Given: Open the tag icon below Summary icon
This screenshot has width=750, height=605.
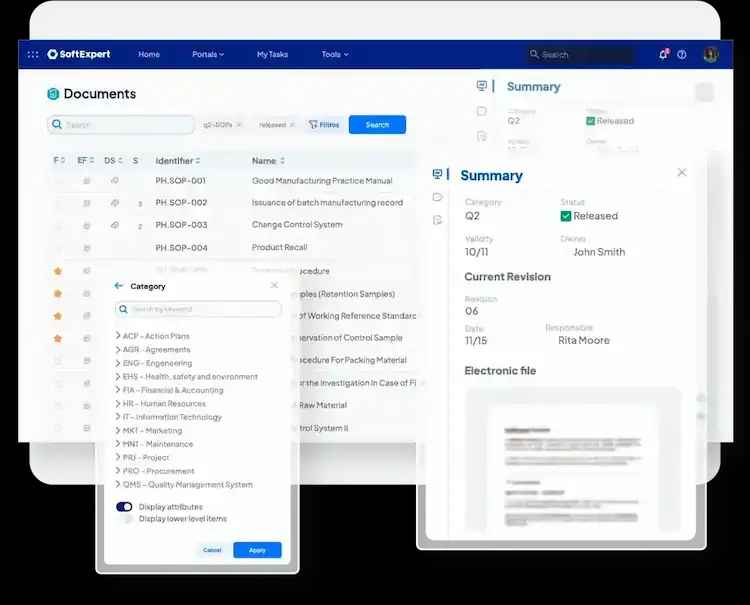Looking at the screenshot, I should pyautogui.click(x=437, y=197).
